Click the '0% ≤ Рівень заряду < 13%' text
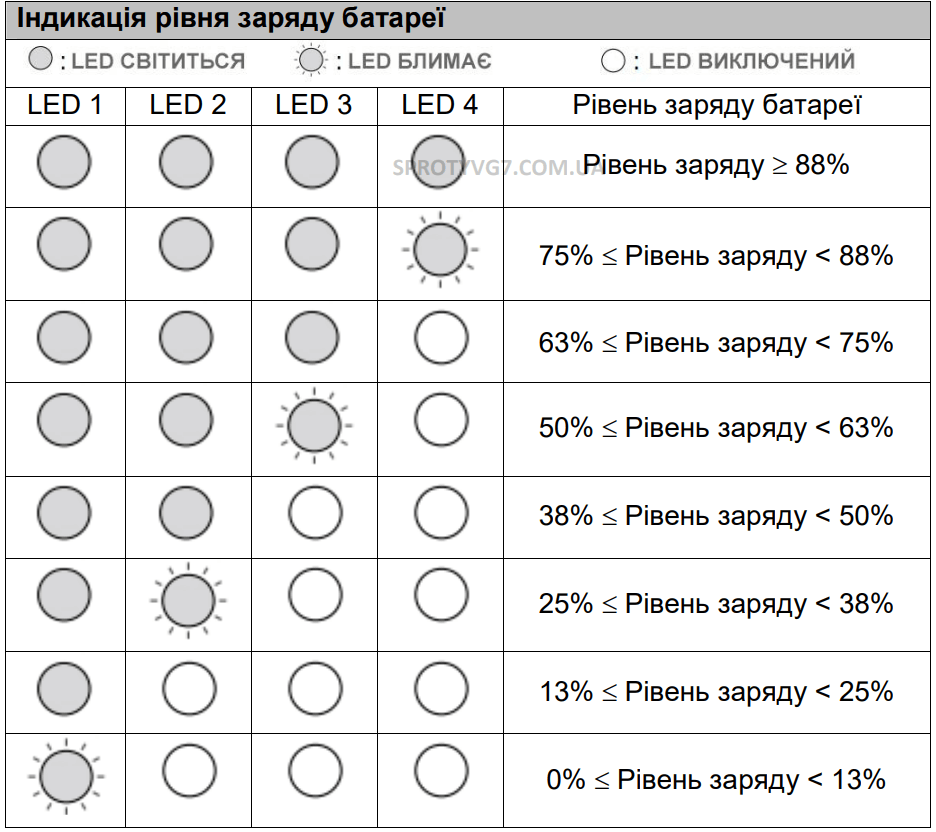 pos(716,779)
